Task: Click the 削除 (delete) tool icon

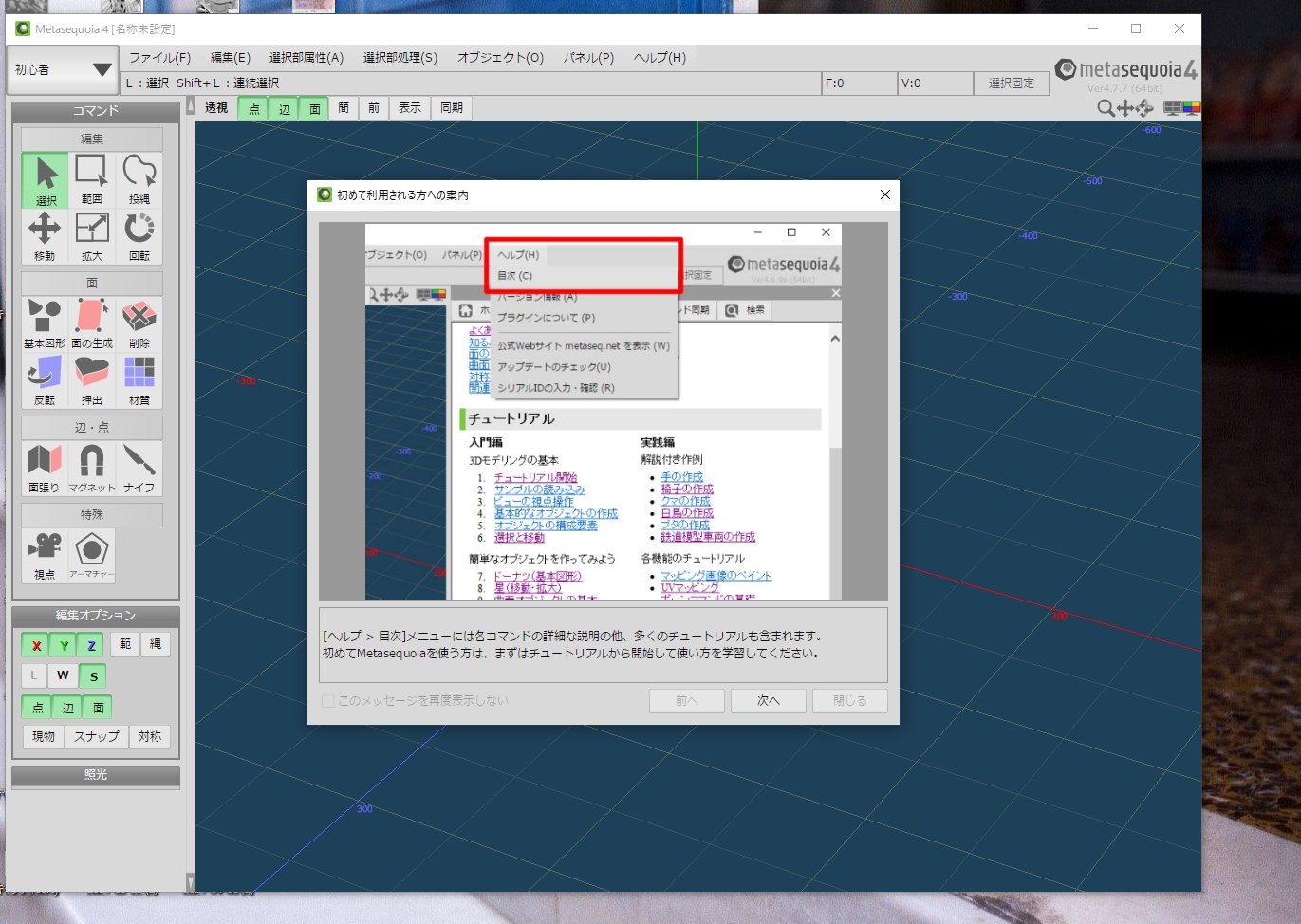Action: (x=139, y=324)
